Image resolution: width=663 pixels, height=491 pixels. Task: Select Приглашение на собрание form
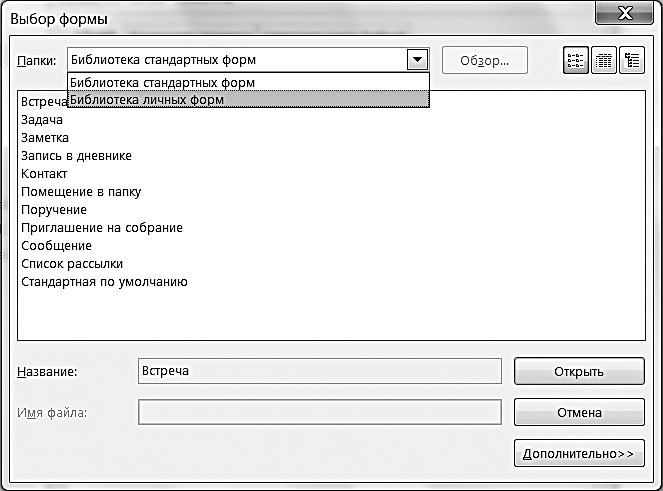point(102,228)
